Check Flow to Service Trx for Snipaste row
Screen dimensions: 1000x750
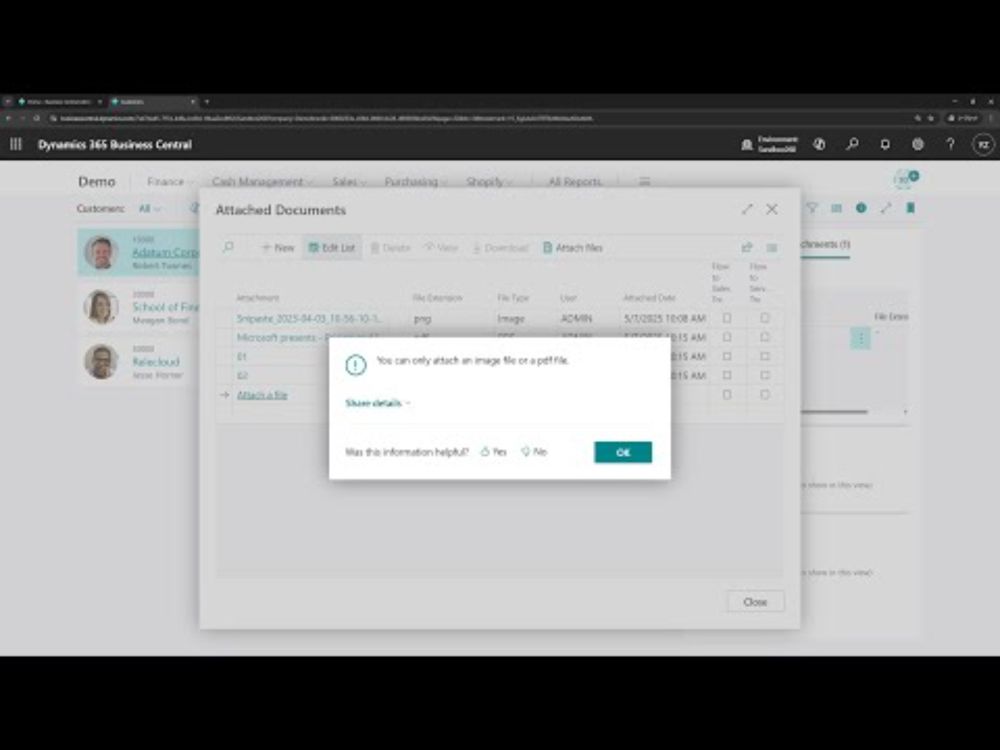pyautogui.click(x=765, y=318)
